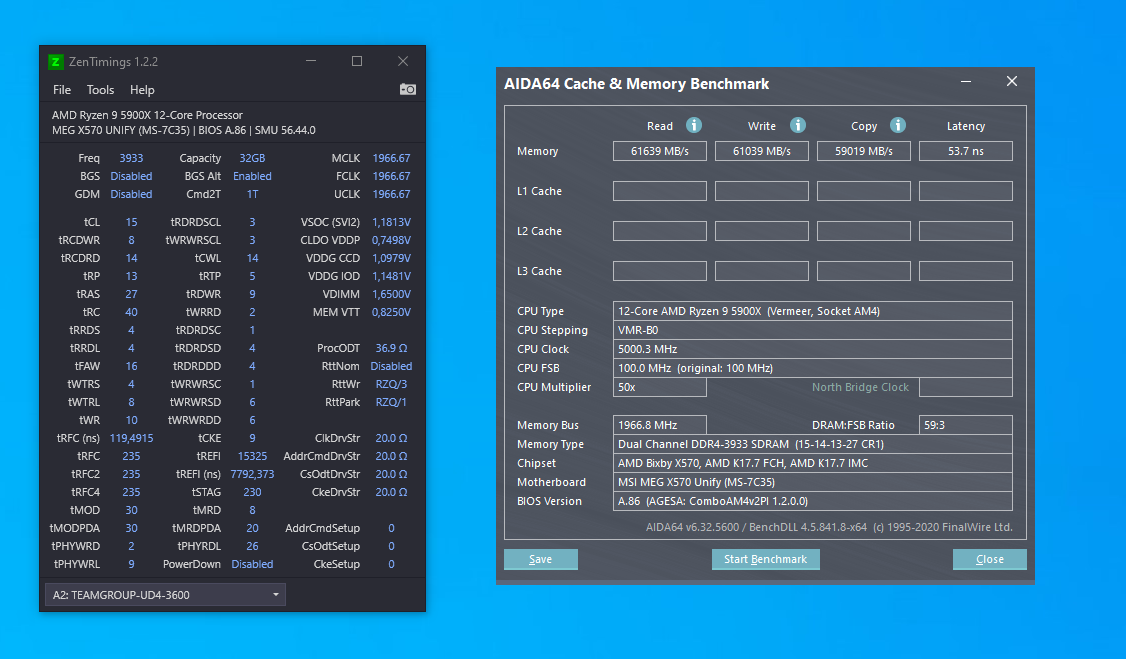Minimize the AIDA64 benchmark window
Image resolution: width=1126 pixels, height=659 pixels.
click(966, 82)
